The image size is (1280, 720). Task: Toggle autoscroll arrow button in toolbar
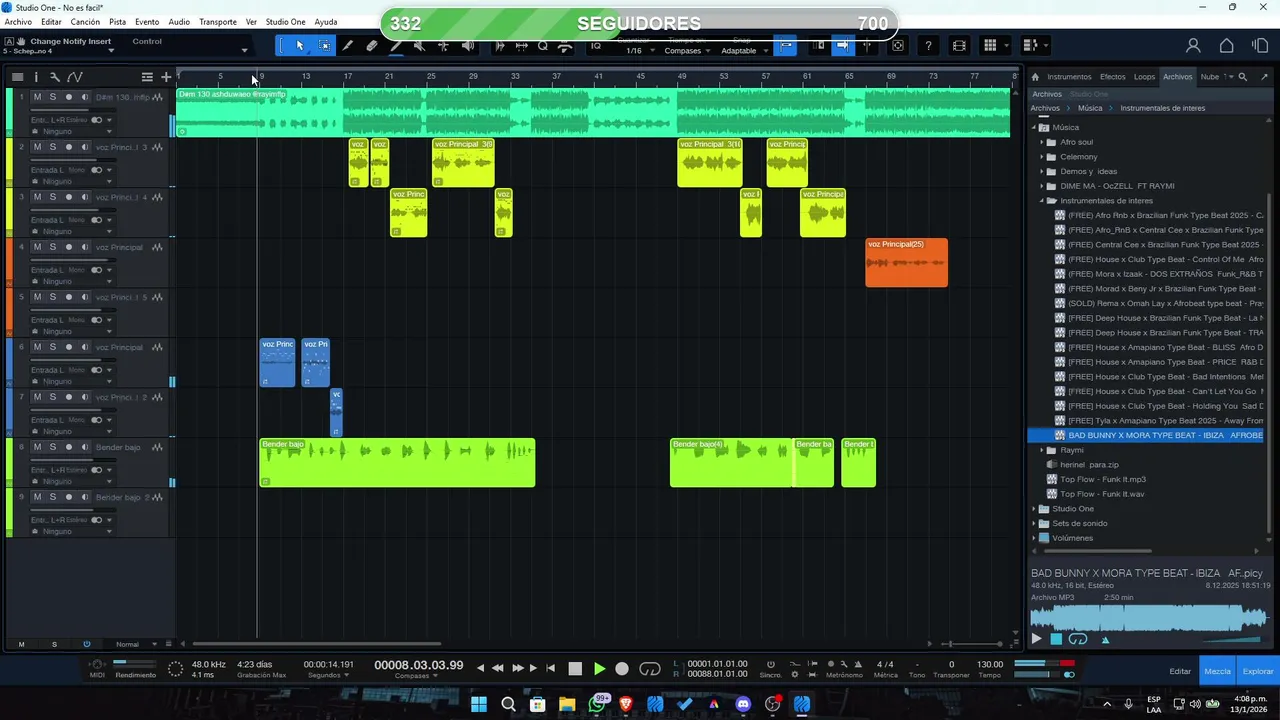pyautogui.click(x=842, y=45)
